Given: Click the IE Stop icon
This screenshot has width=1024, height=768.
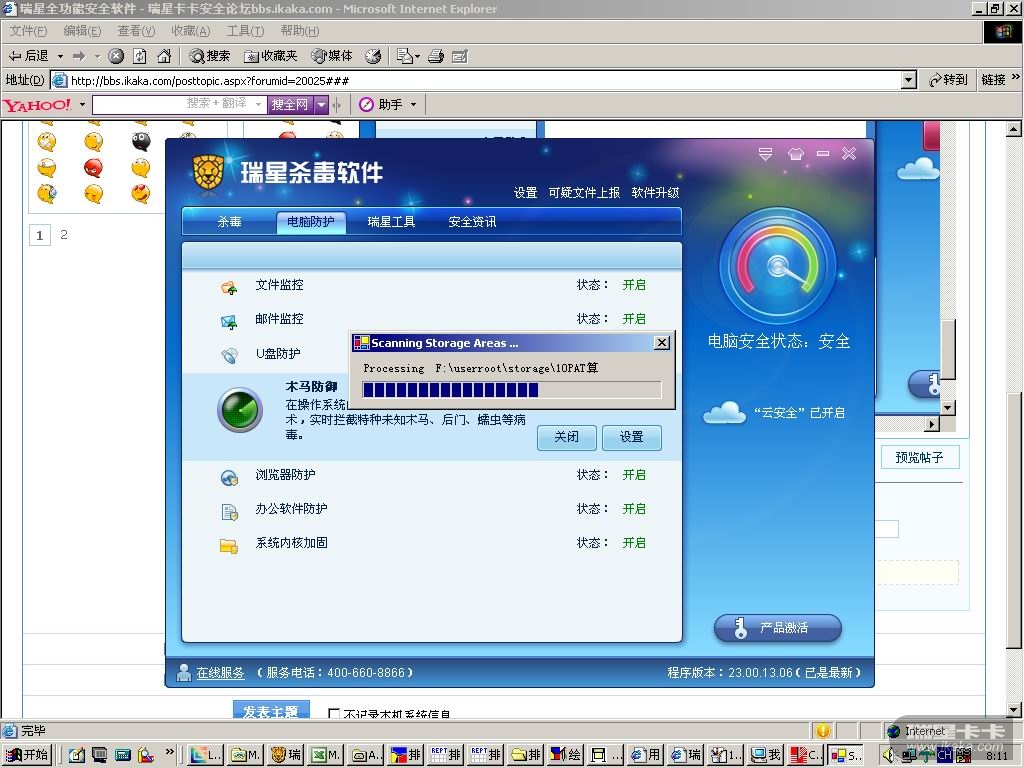Looking at the screenshot, I should point(116,56).
